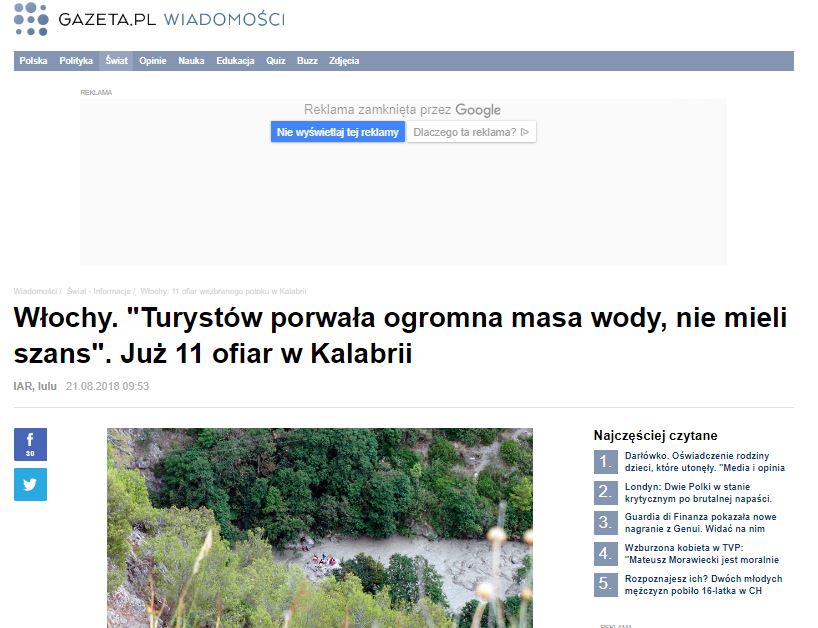Viewport: 818px width, 628px height.
Task: Open the article photo of the gorge
Action: point(320,528)
